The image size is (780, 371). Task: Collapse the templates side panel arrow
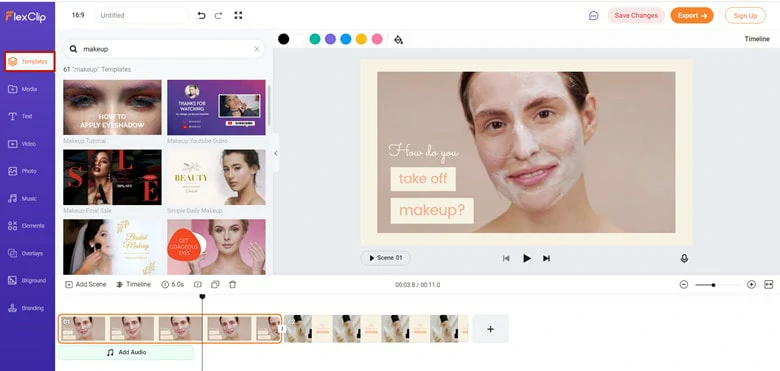[276, 153]
